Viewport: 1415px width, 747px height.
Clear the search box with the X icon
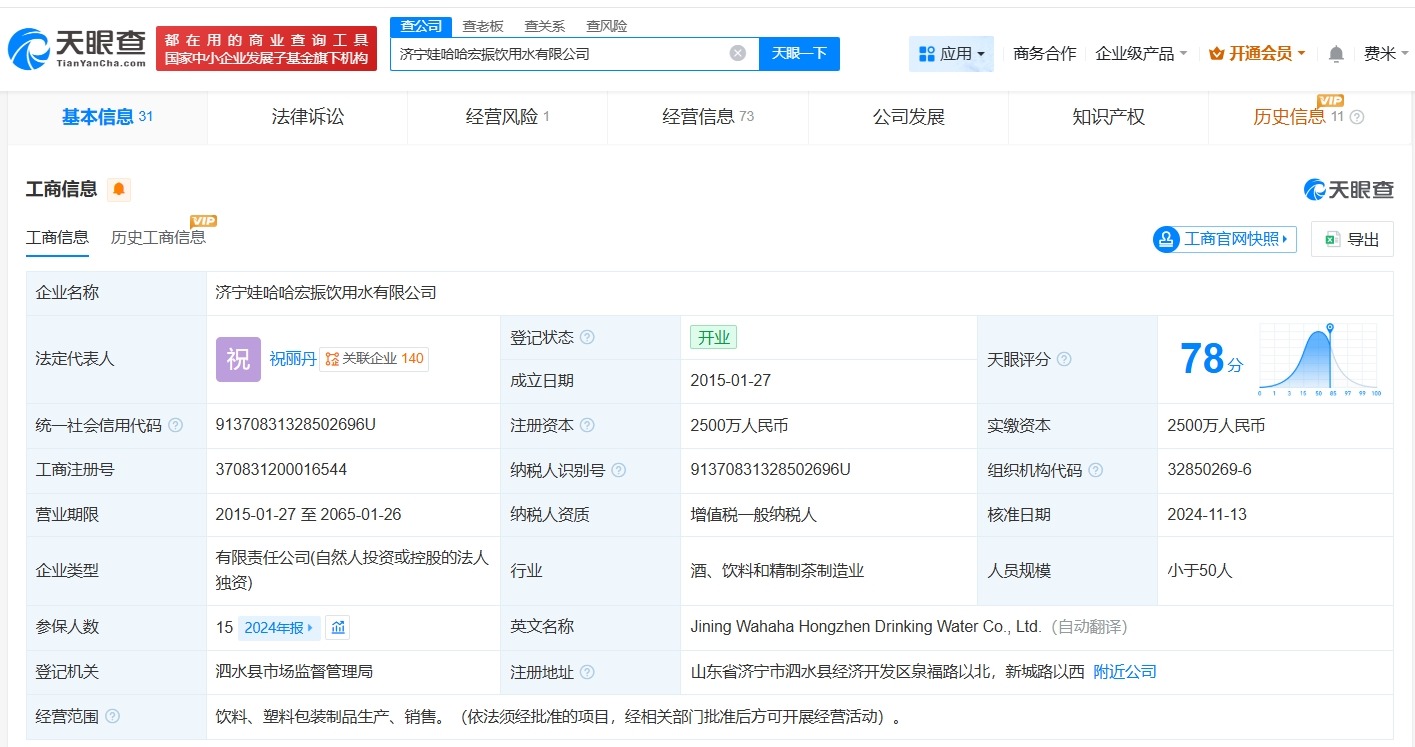(x=737, y=53)
